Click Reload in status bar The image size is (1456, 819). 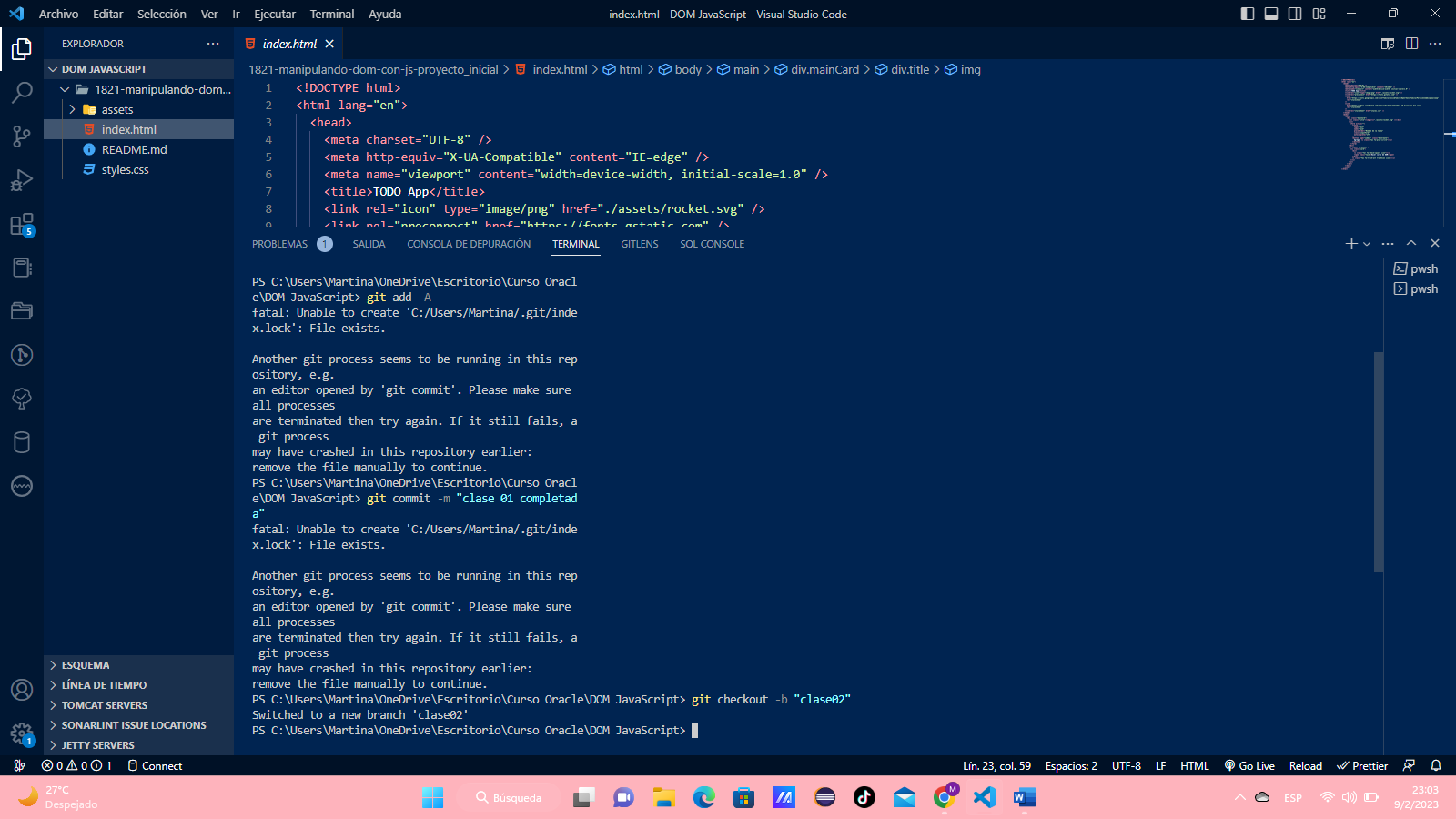point(1306,765)
